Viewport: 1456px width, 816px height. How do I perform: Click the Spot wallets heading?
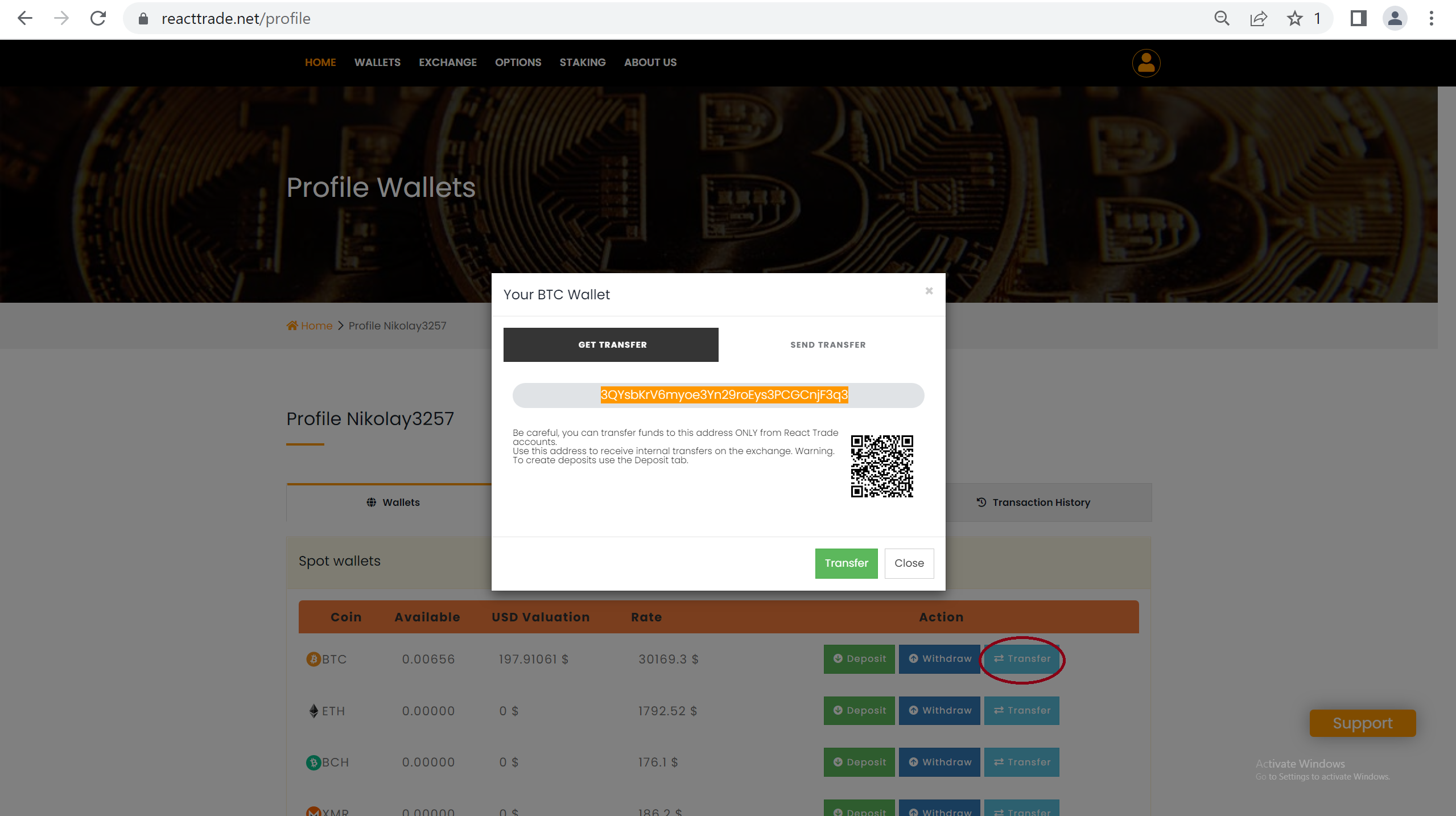(340, 561)
